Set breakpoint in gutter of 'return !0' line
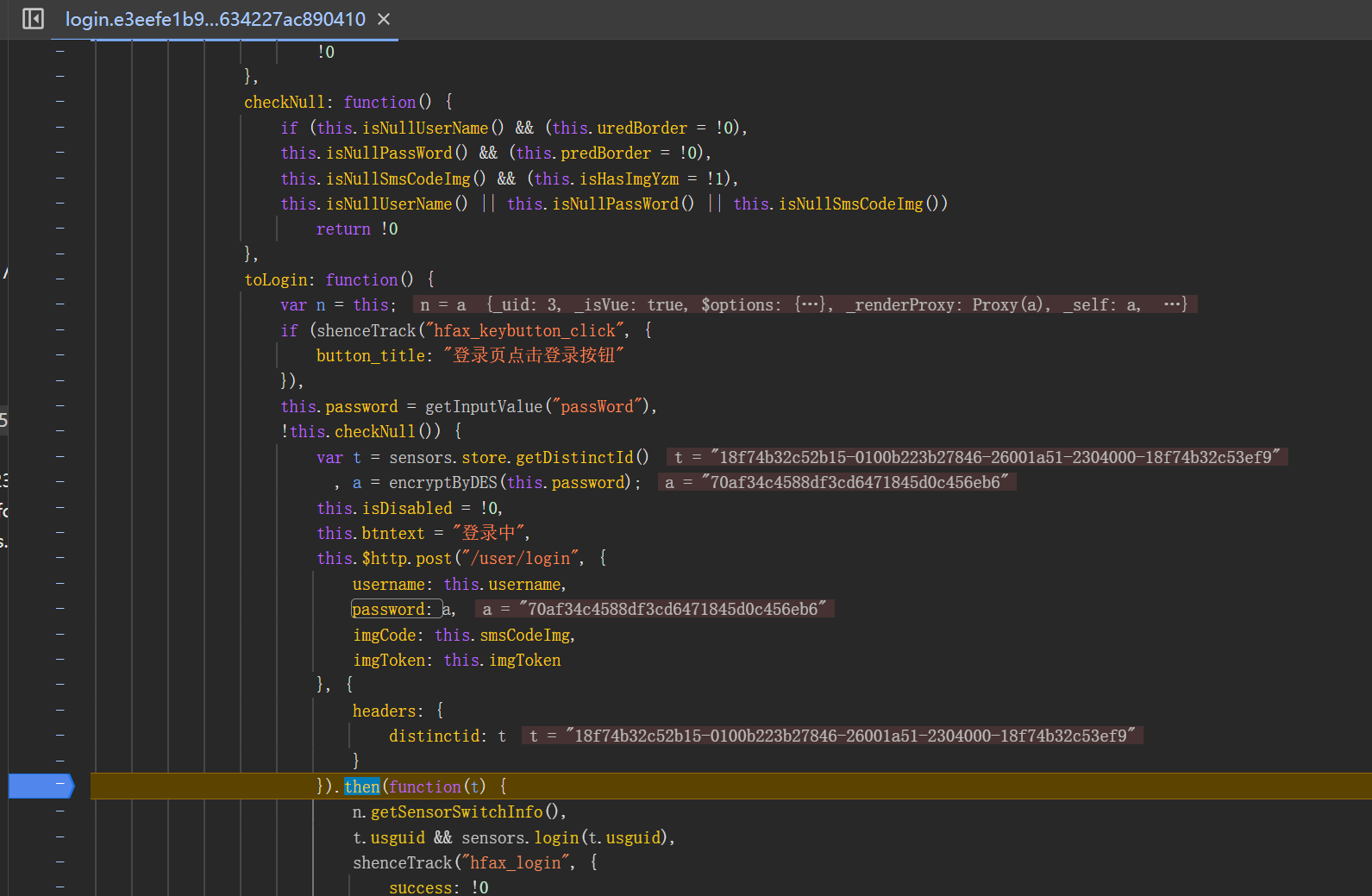 point(60,229)
